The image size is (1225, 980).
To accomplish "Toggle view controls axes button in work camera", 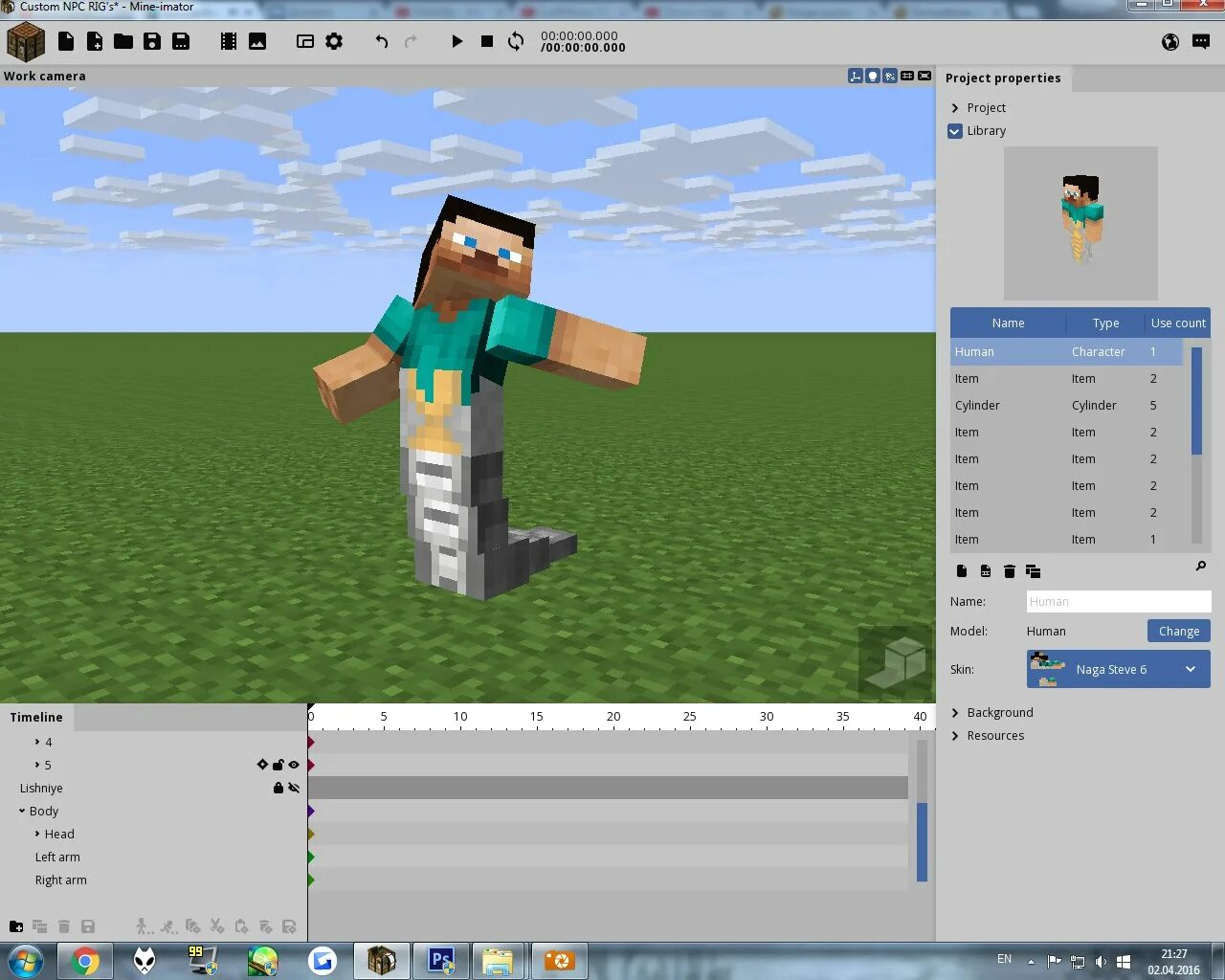I will [856, 76].
